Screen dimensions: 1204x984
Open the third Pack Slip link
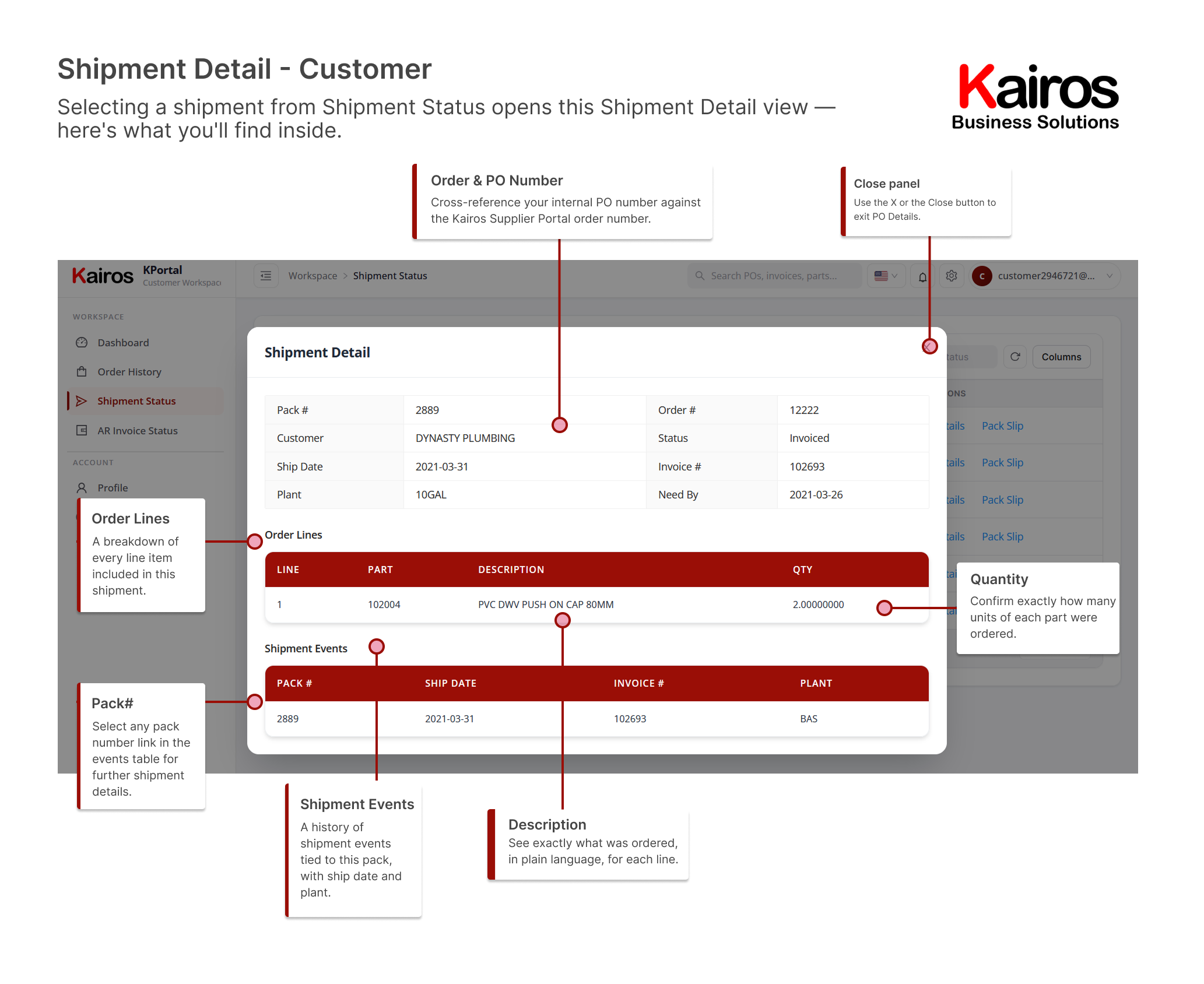pos(1003,500)
